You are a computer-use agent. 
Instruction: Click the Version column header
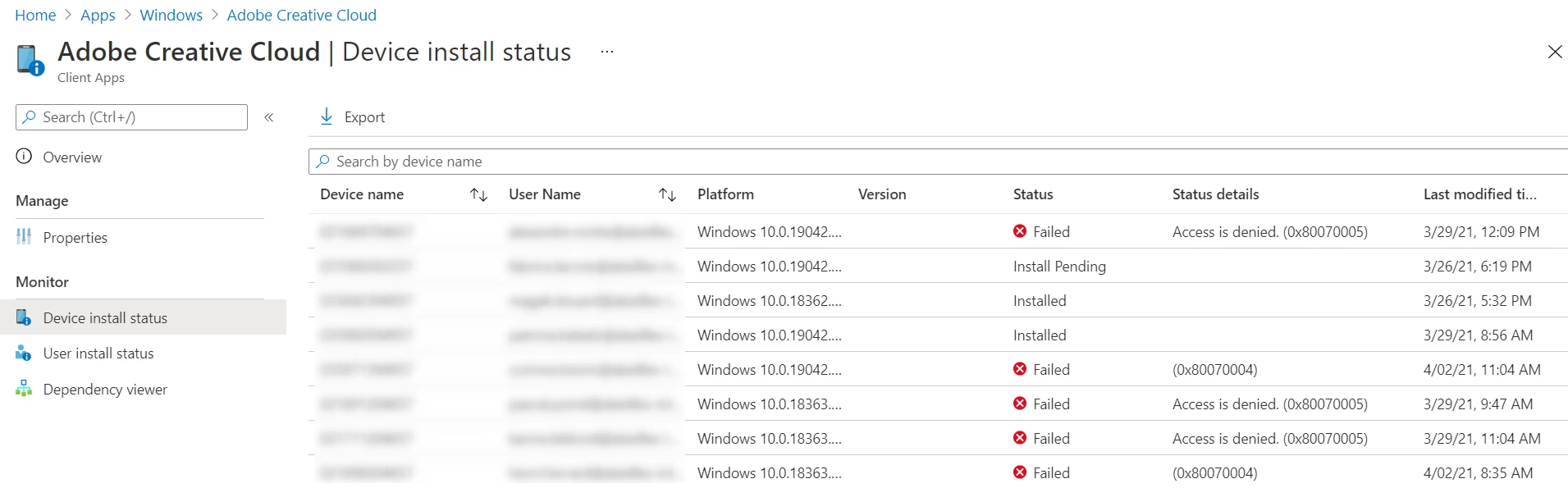coord(882,194)
